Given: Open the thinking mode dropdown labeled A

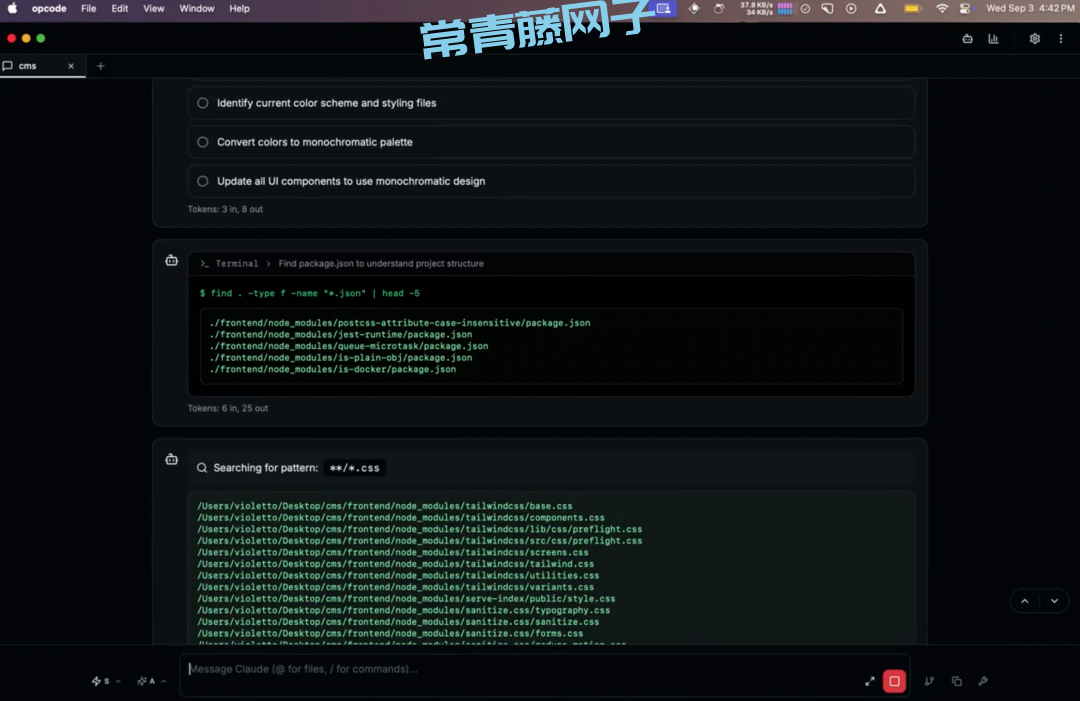Looking at the screenshot, I should click(152, 681).
